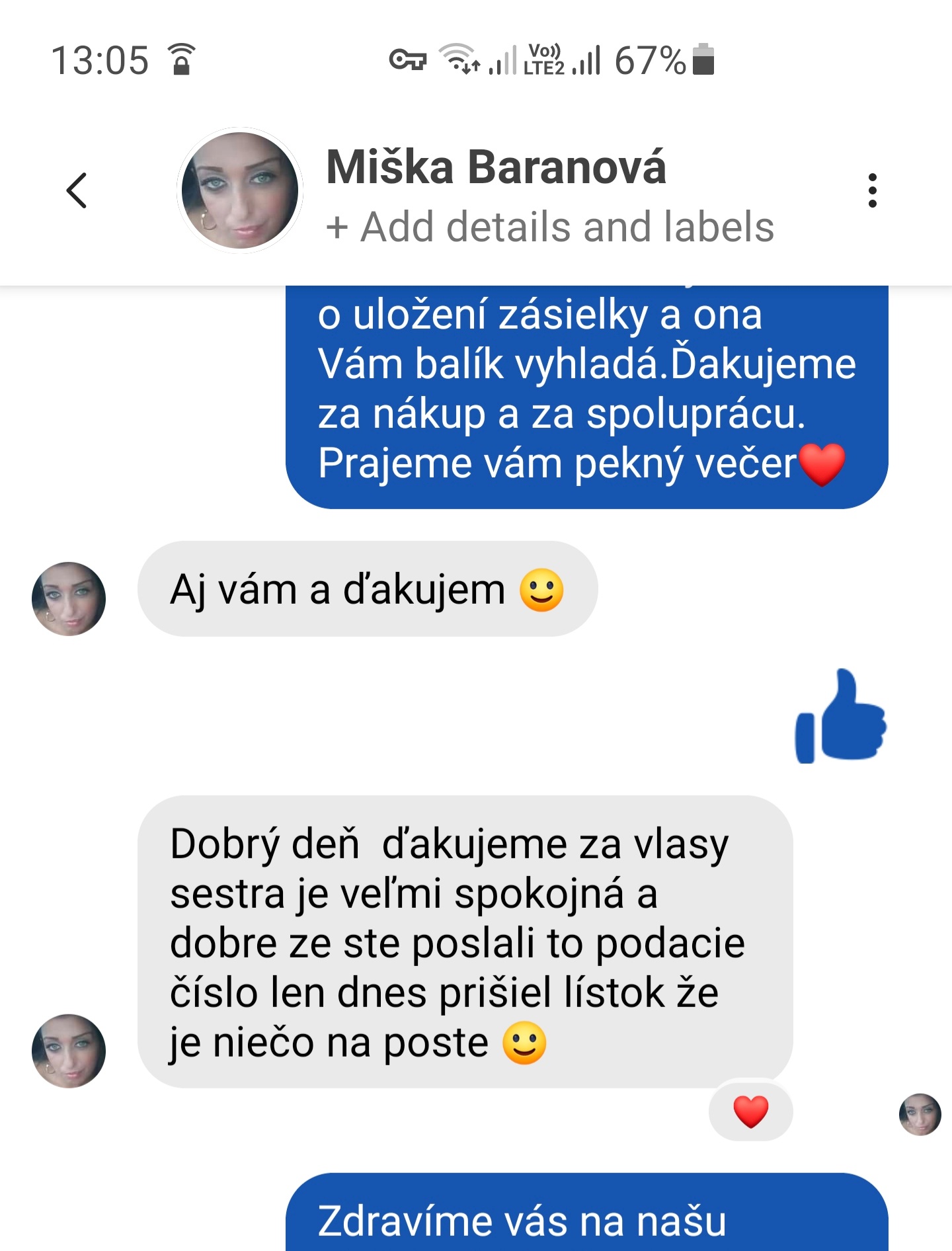The height and width of the screenshot is (1251, 952).
Task: Tap Add details and labels
Action: (x=550, y=227)
